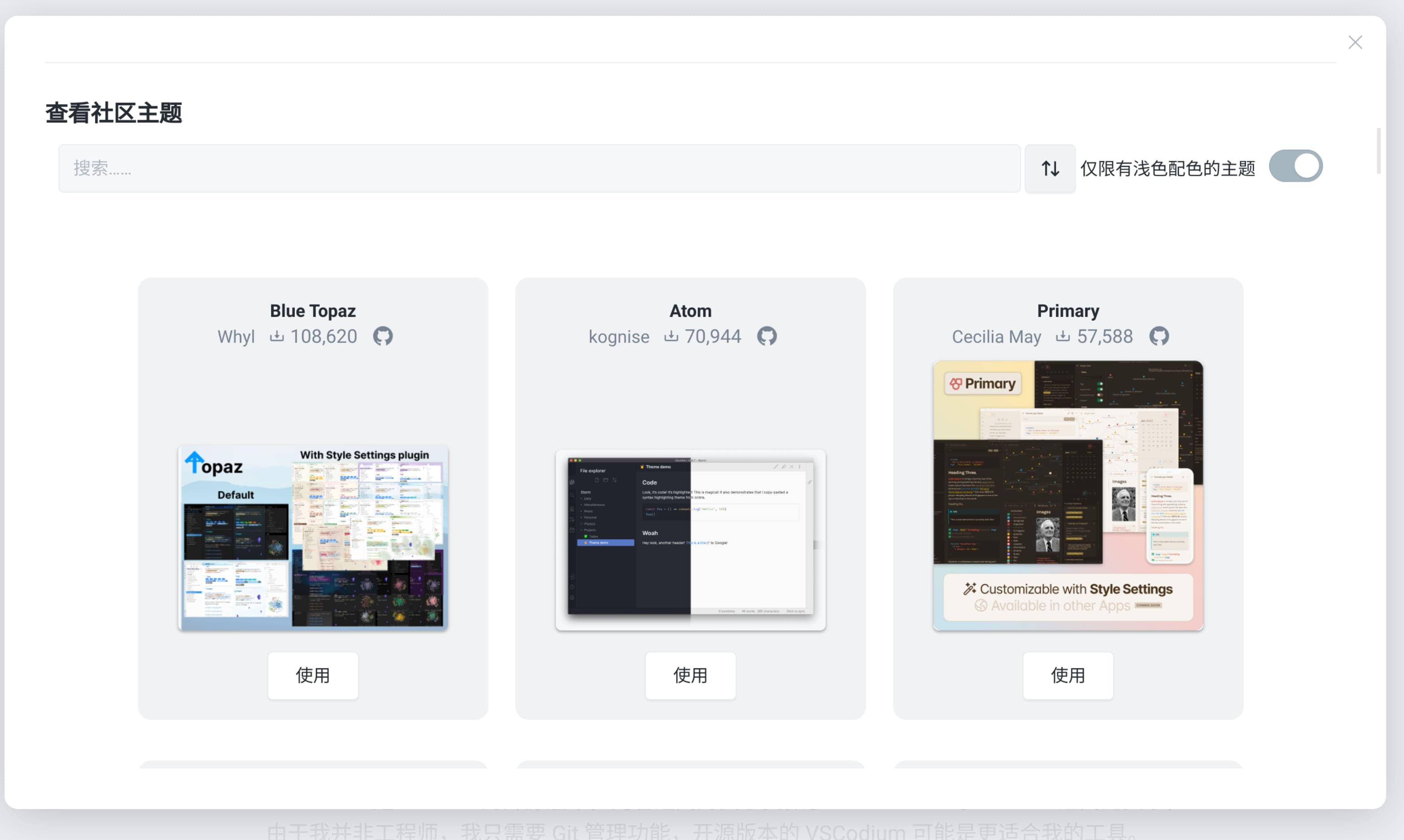Click the sort order arrows button
Viewport: 1404px width, 840px height.
pyautogui.click(x=1050, y=169)
